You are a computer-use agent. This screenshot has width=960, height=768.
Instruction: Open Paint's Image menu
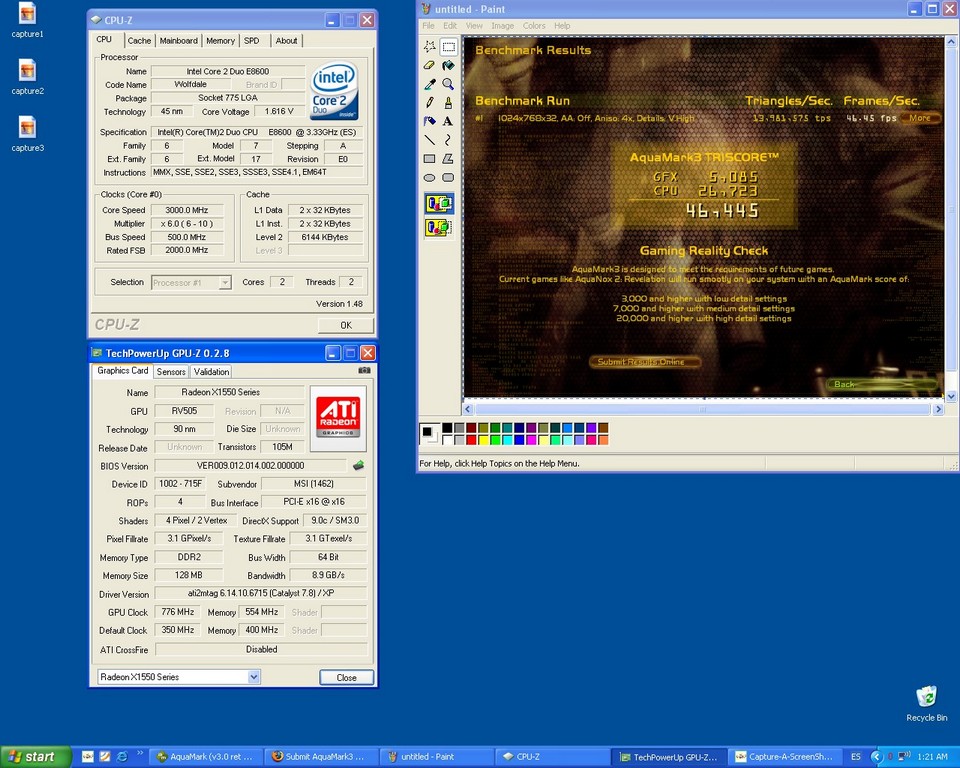(502, 26)
